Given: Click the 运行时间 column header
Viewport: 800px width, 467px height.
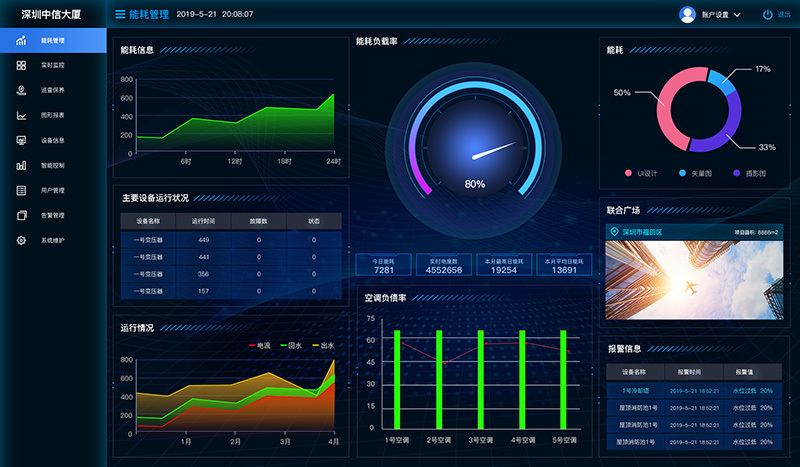Looking at the screenshot, I should click(203, 222).
